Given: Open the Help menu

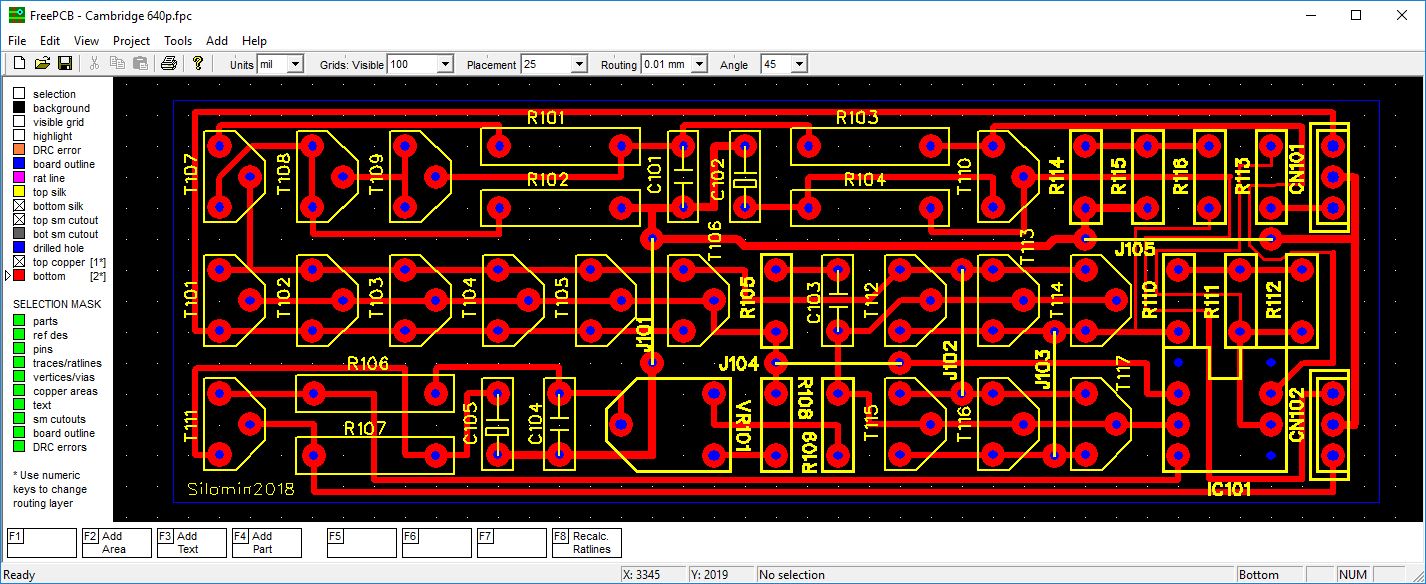Looking at the screenshot, I should 254,41.
